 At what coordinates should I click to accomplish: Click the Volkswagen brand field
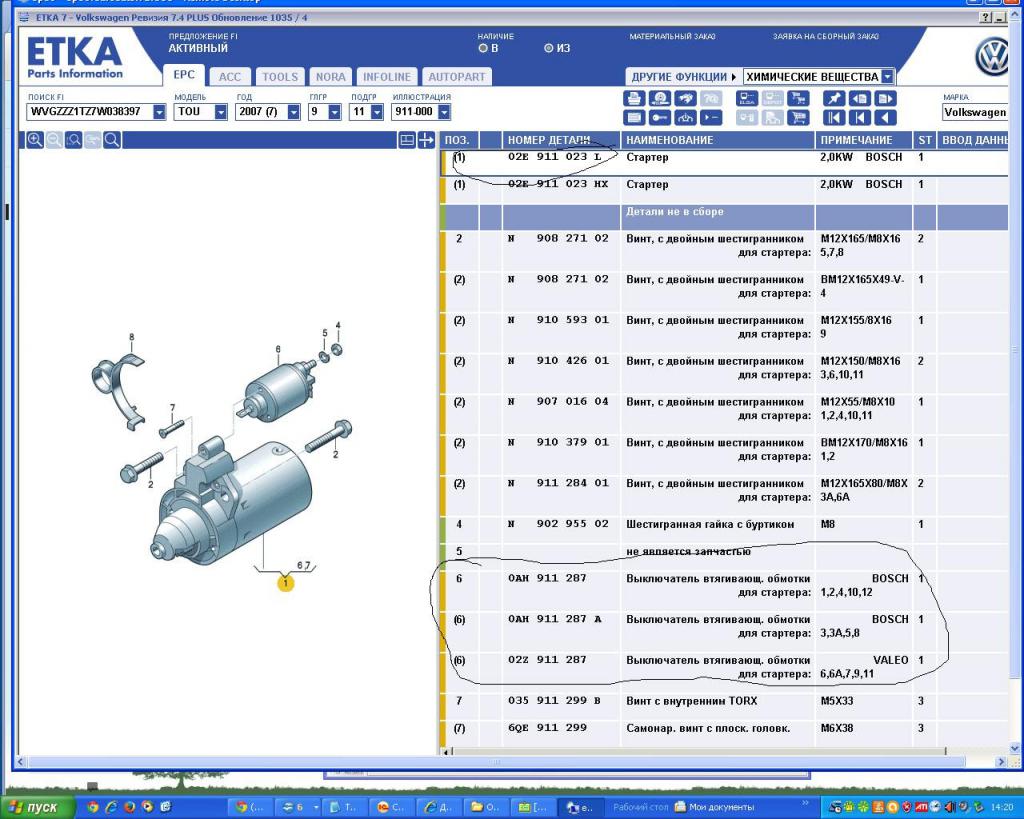(x=974, y=112)
